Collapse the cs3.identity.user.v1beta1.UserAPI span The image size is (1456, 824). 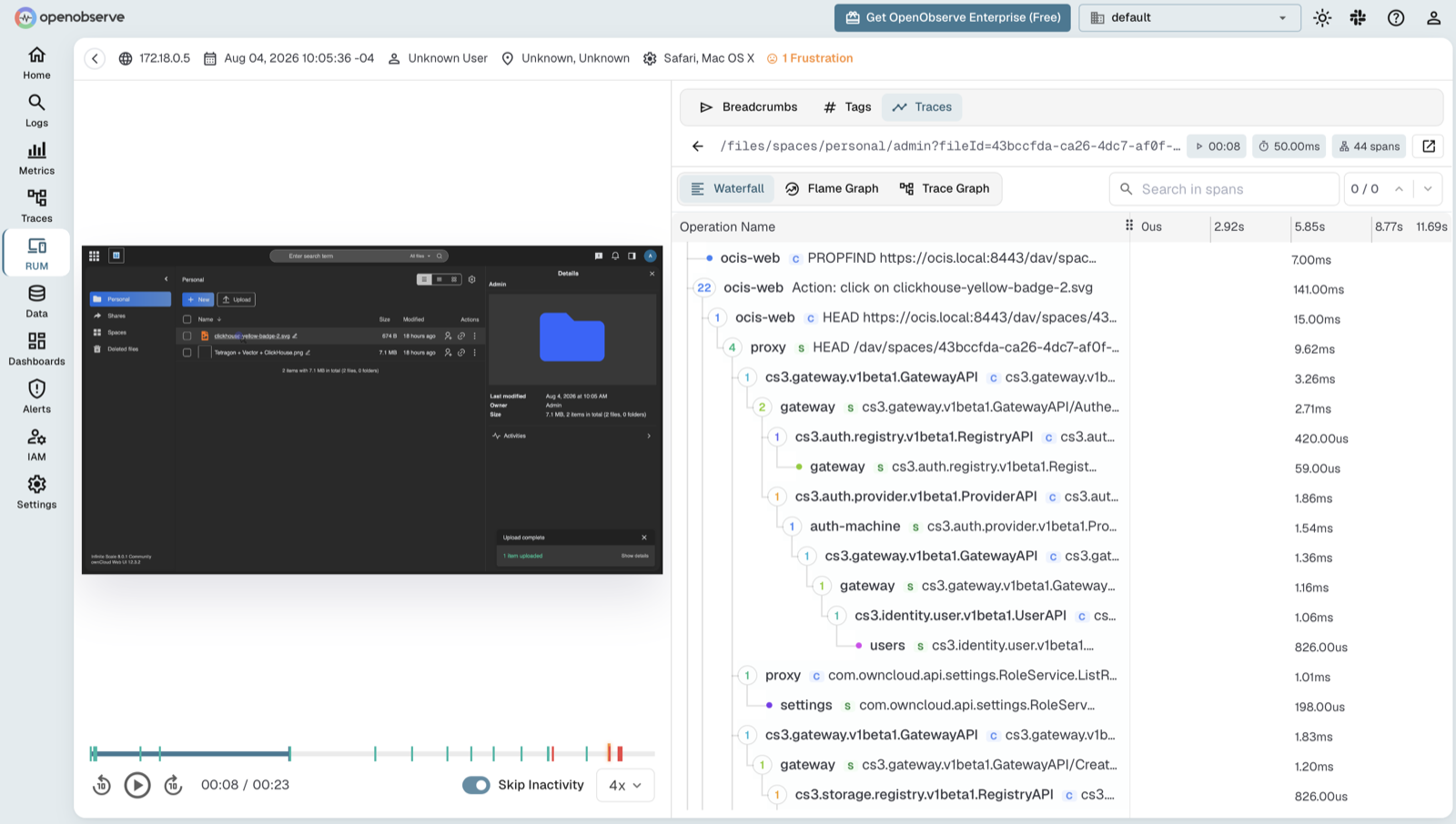click(836, 617)
